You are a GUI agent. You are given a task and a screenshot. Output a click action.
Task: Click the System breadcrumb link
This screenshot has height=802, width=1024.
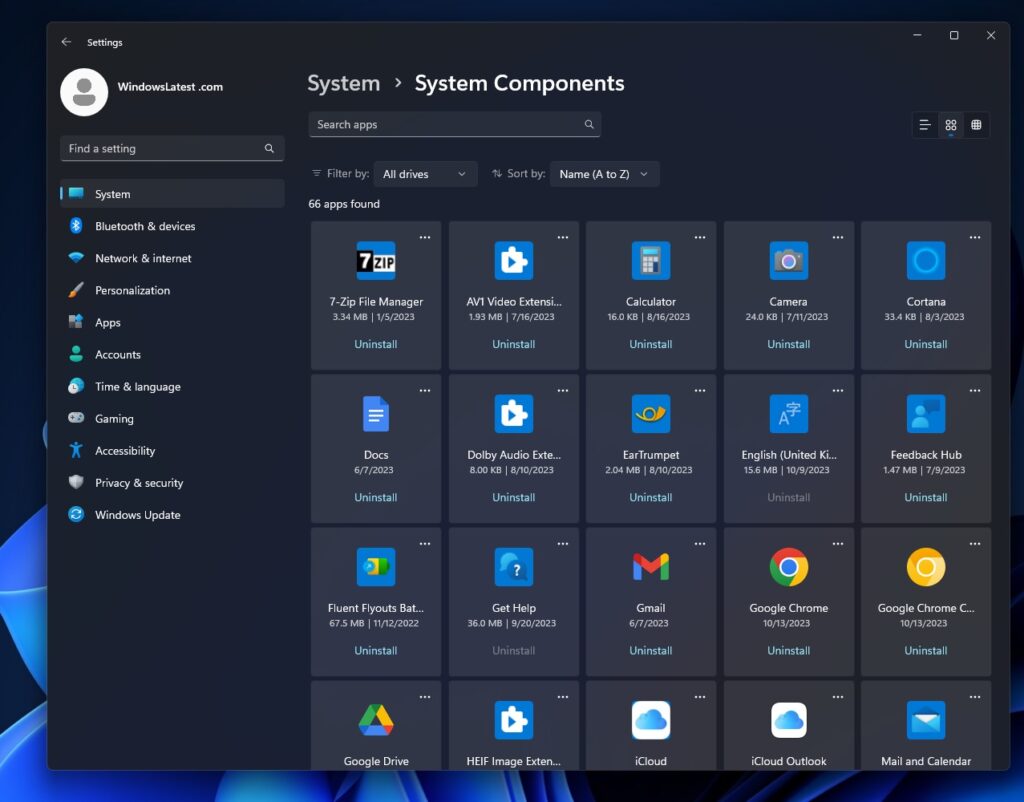343,83
